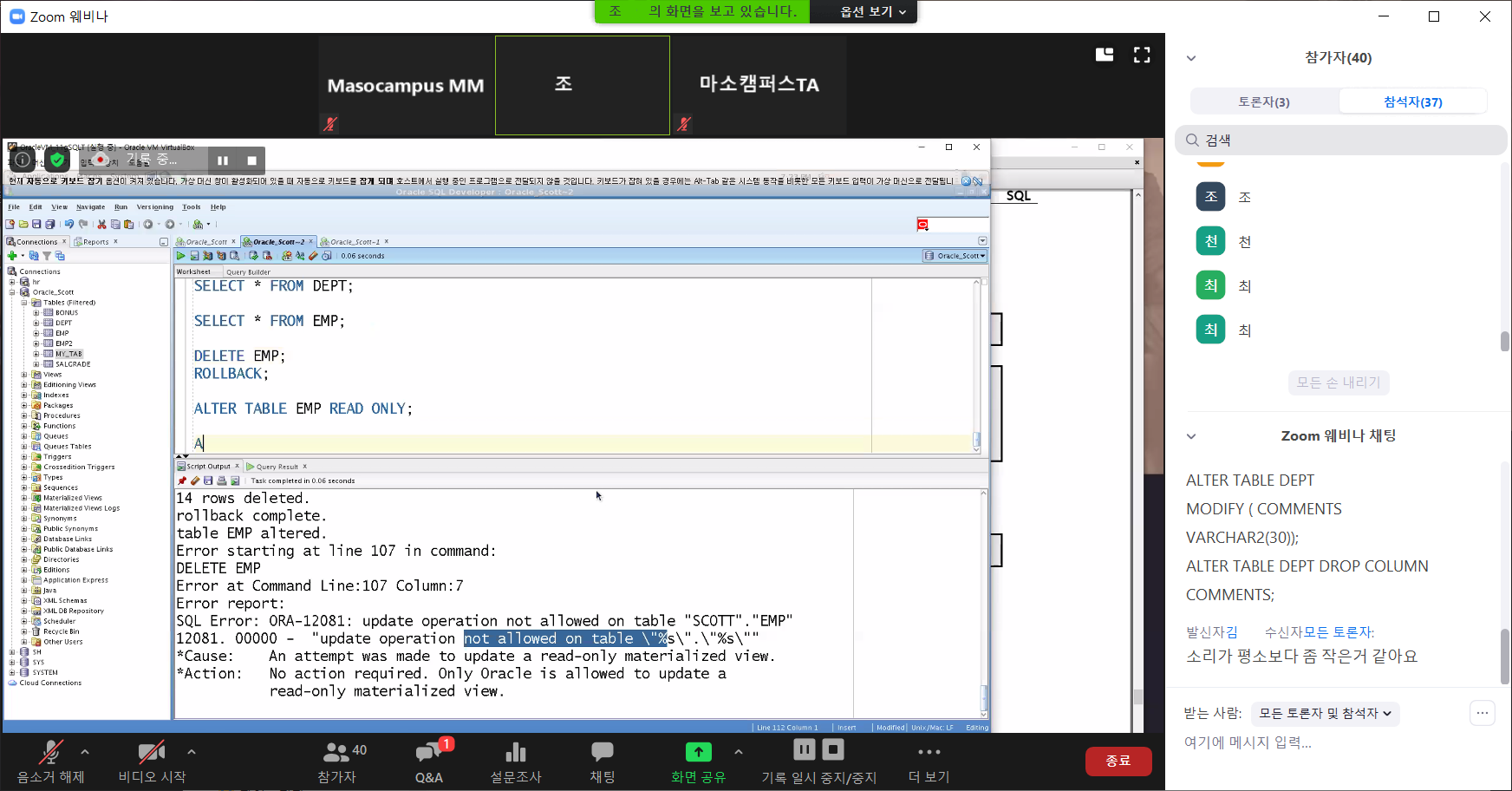Click the red End meeting button

(x=1118, y=761)
